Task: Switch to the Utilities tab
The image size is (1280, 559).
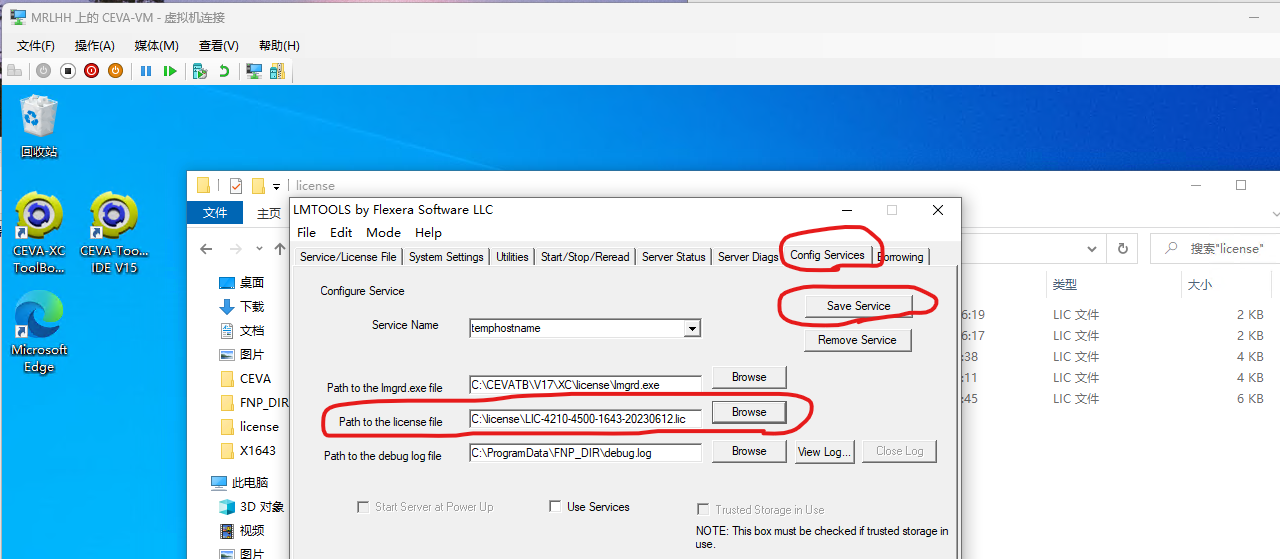Action: tap(512, 257)
